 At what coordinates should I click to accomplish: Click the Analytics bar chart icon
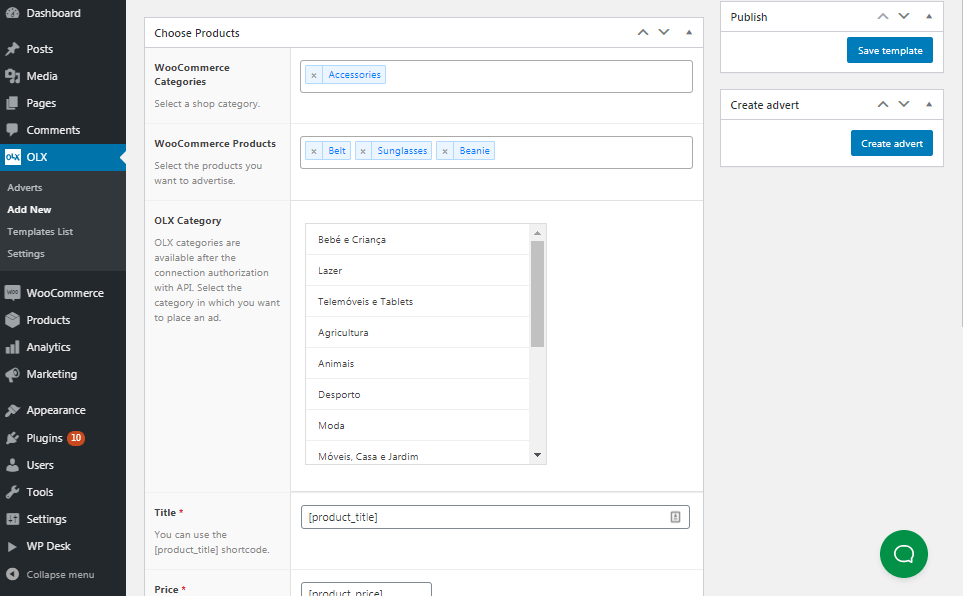pyautogui.click(x=12, y=347)
